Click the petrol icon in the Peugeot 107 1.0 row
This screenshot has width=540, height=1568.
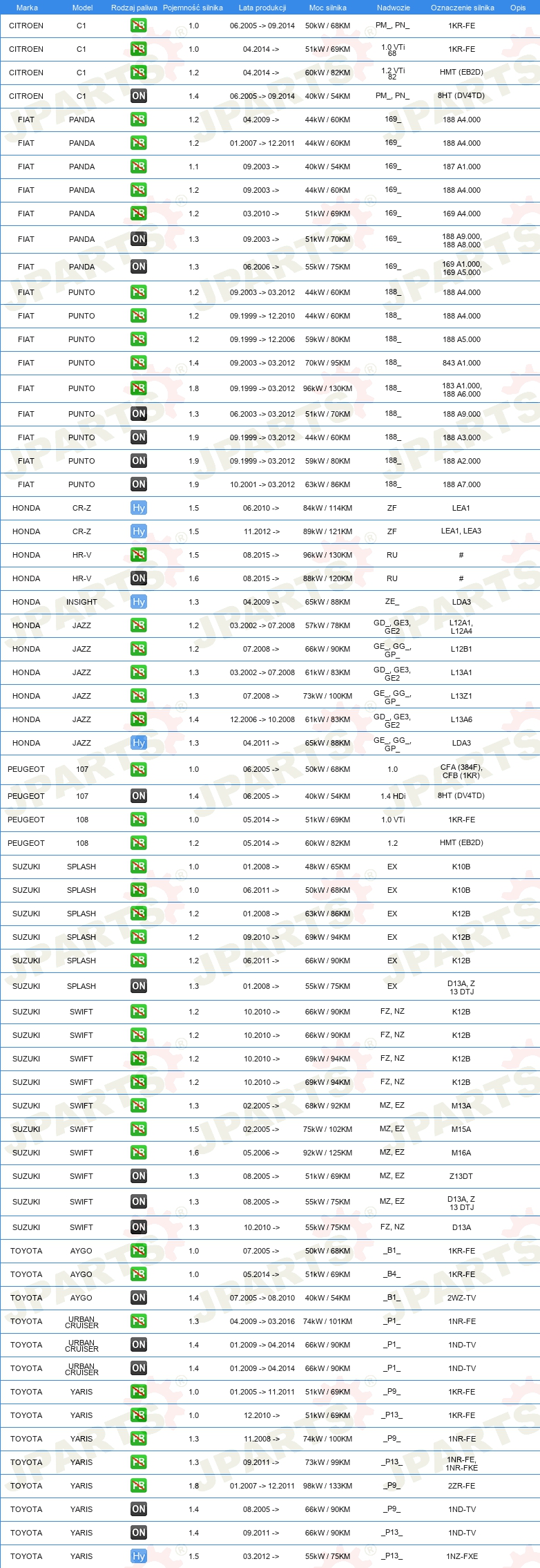(x=139, y=769)
